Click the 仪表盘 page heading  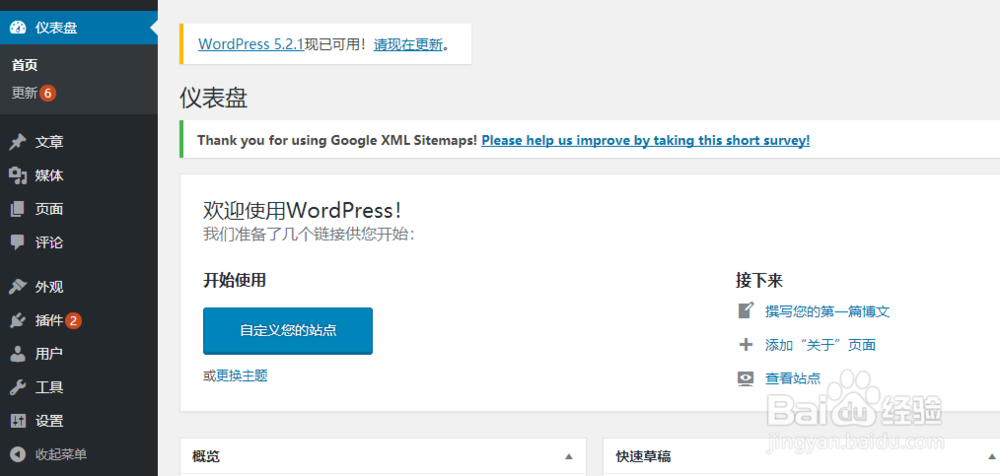click(214, 98)
